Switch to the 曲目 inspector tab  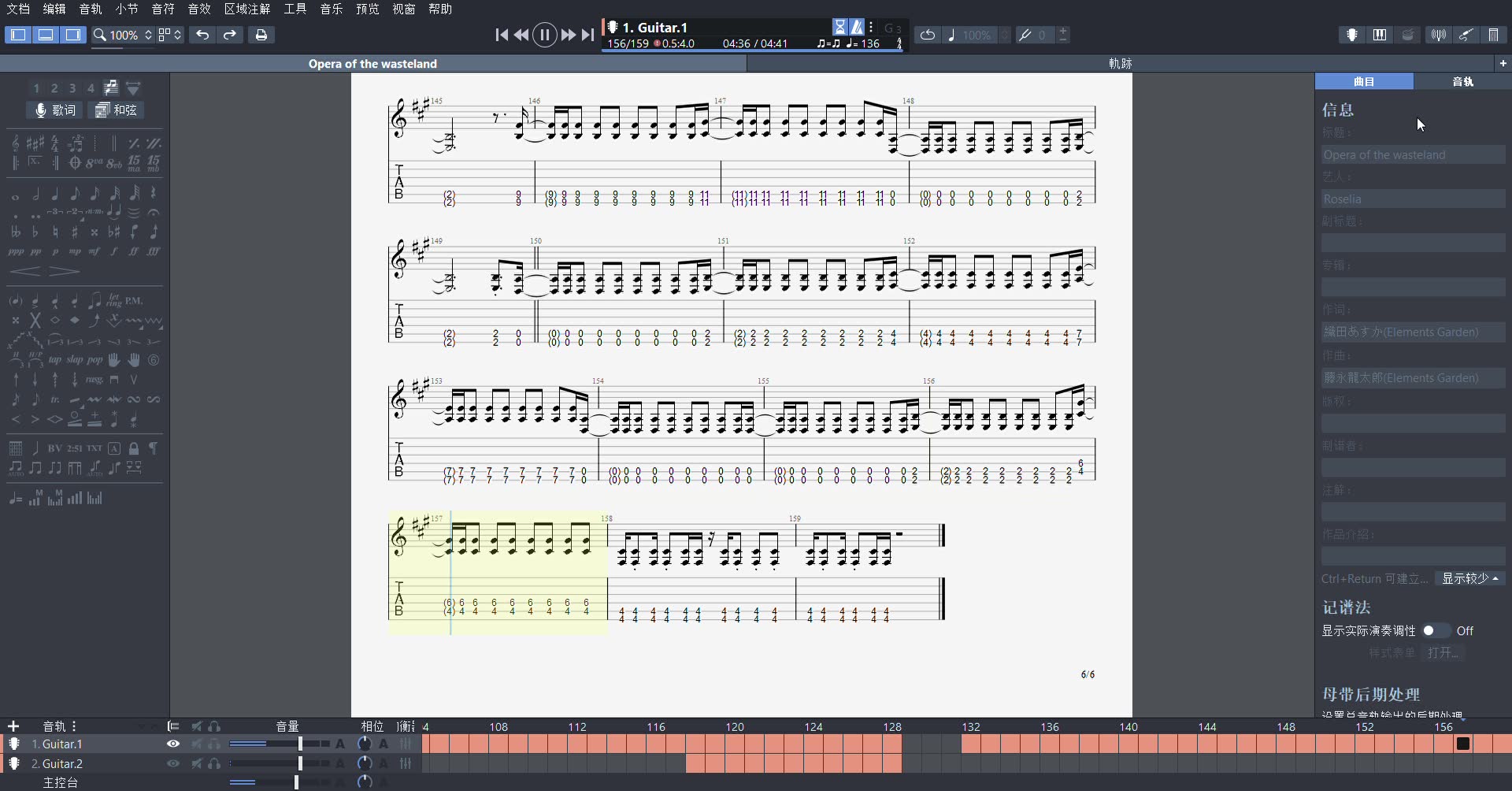pos(1364,81)
